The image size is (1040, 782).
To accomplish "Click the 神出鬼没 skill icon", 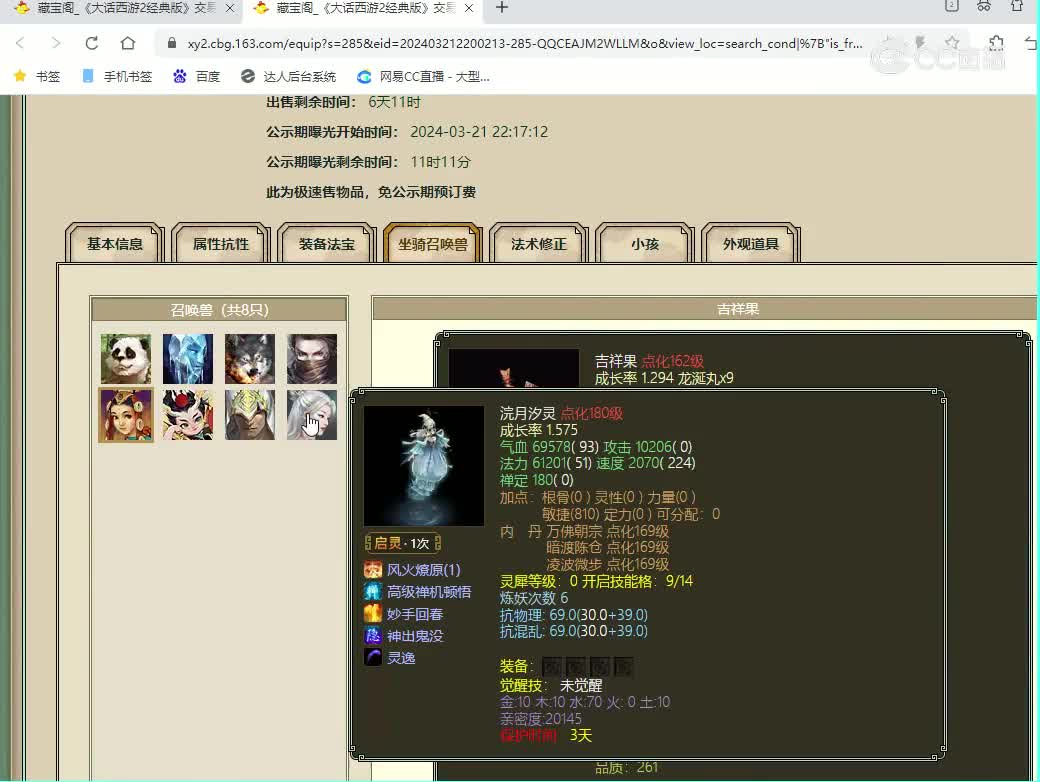I will pos(373,635).
